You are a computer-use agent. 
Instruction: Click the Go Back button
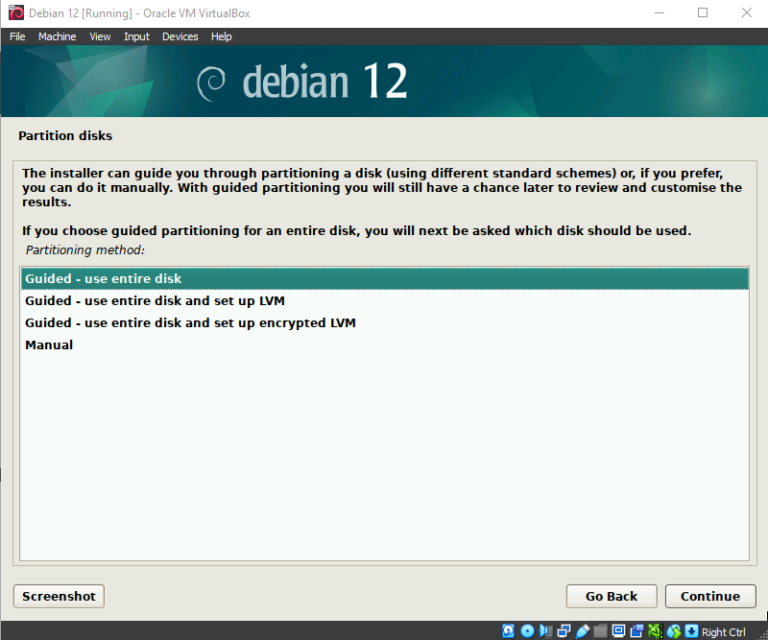click(x=611, y=596)
